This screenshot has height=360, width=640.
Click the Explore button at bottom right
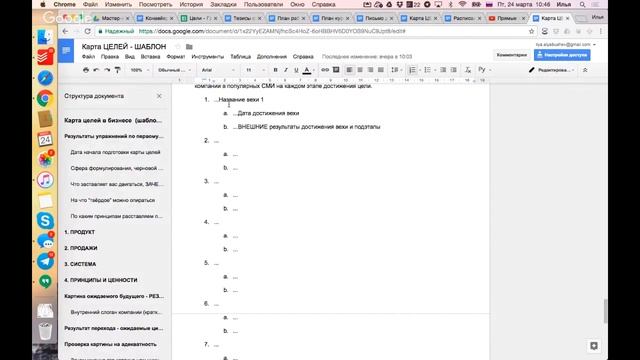point(594,346)
